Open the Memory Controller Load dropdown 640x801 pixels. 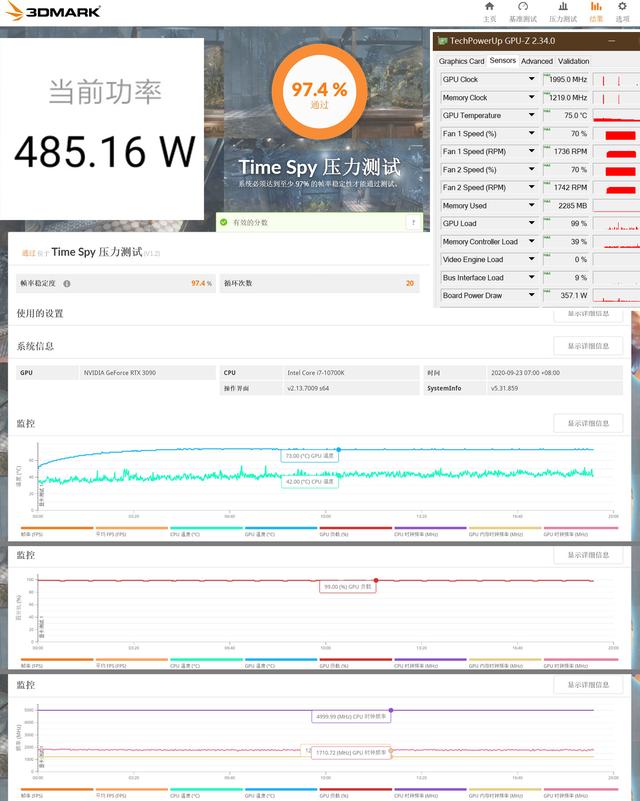532,241
